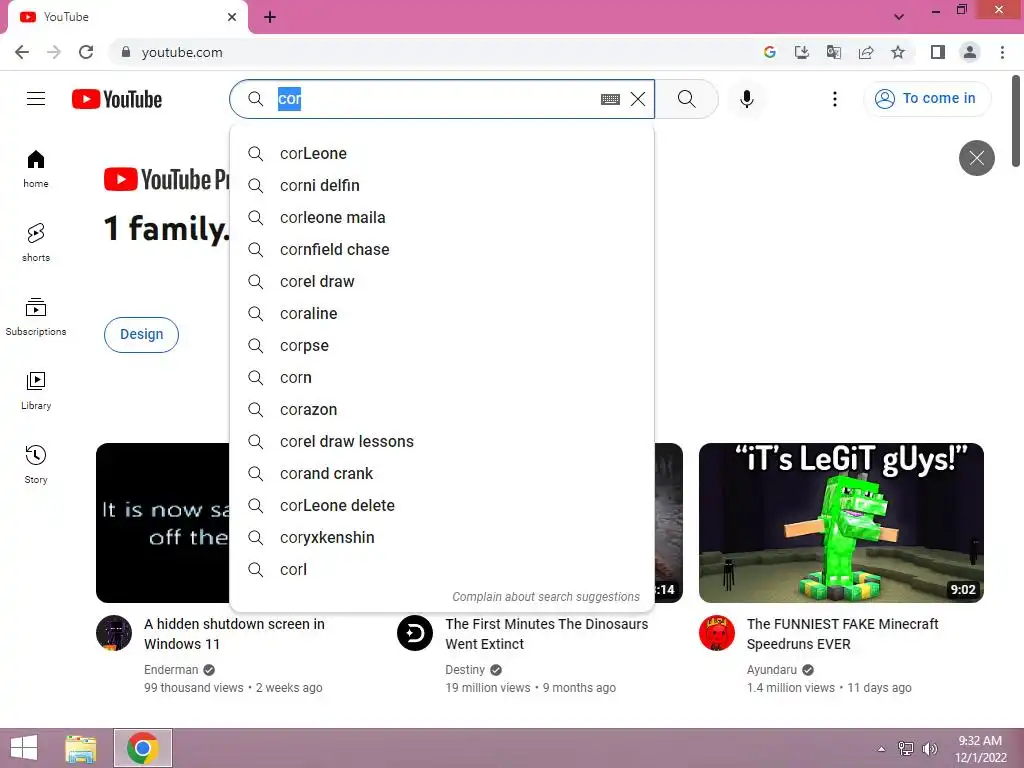
Task: Click the Google icon in address bar
Action: pos(770,52)
